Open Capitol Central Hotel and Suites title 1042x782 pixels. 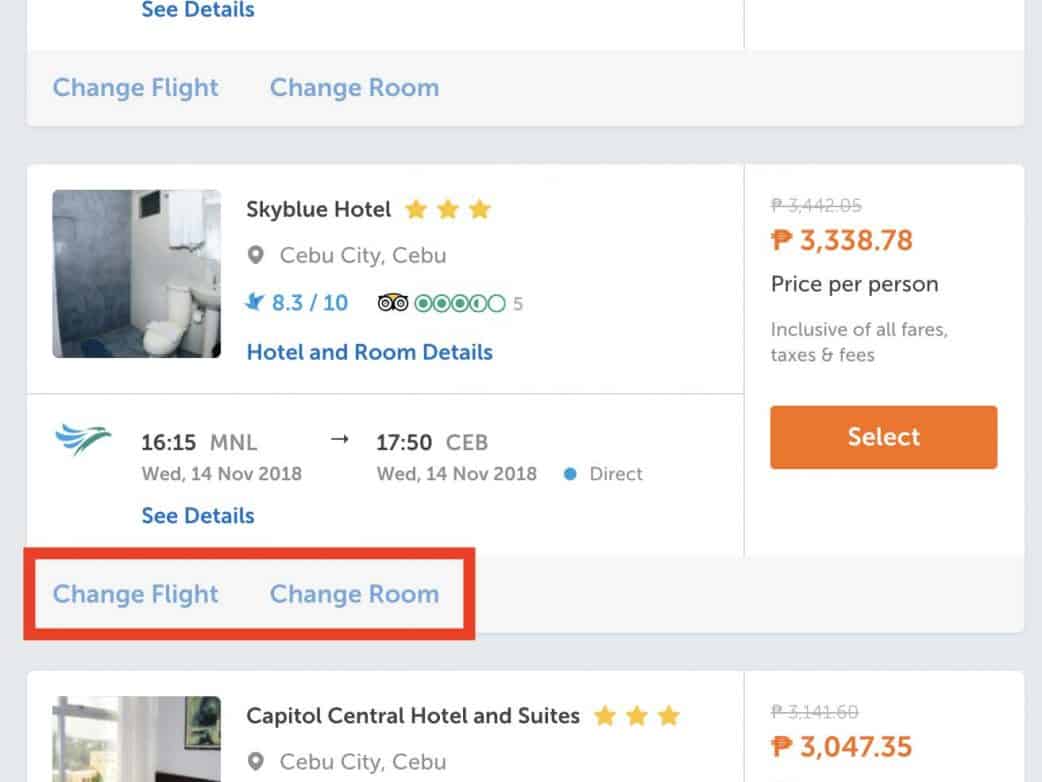(412, 716)
